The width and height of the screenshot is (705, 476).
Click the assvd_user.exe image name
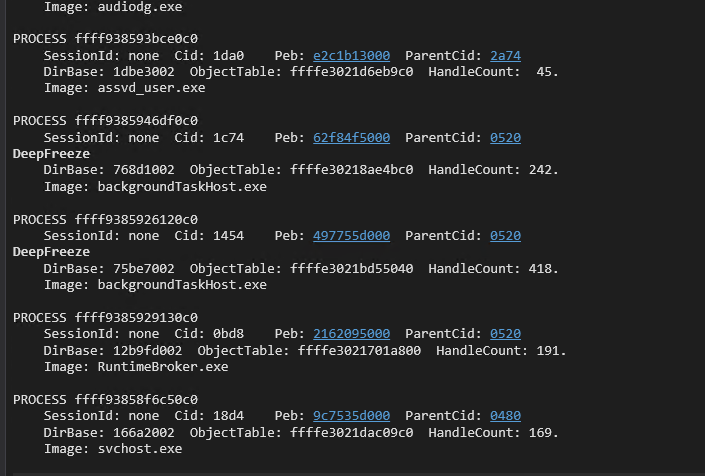pos(151,88)
